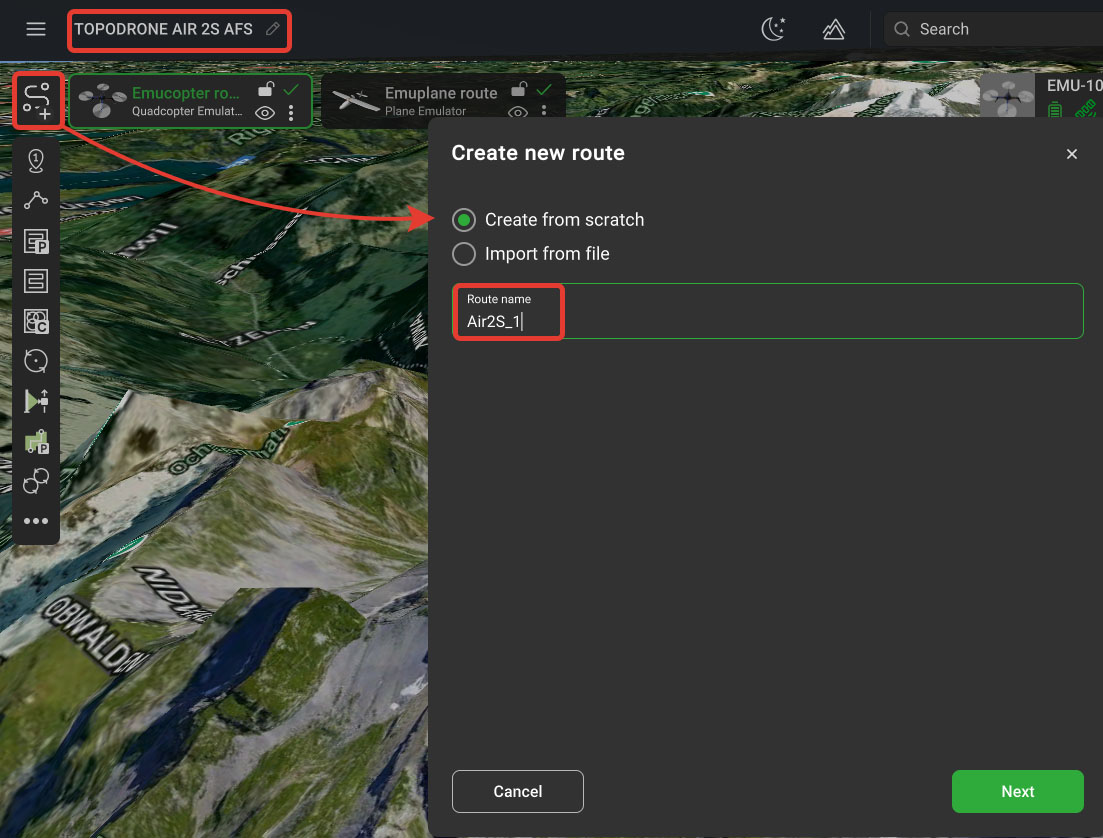Open Emuplane route three-dot menu
1103x838 pixels.
(x=544, y=110)
